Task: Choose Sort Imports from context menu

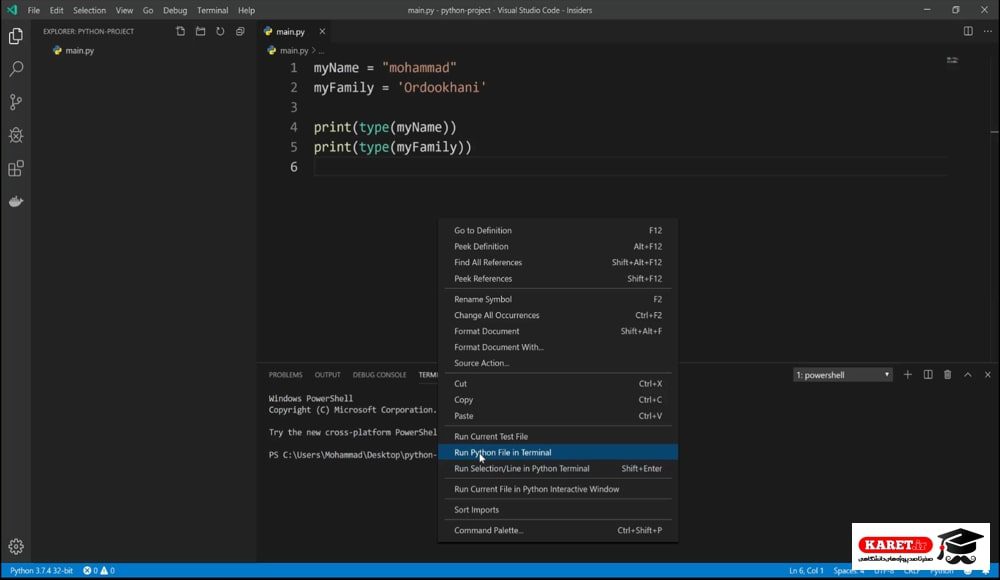Action: click(x=557, y=510)
